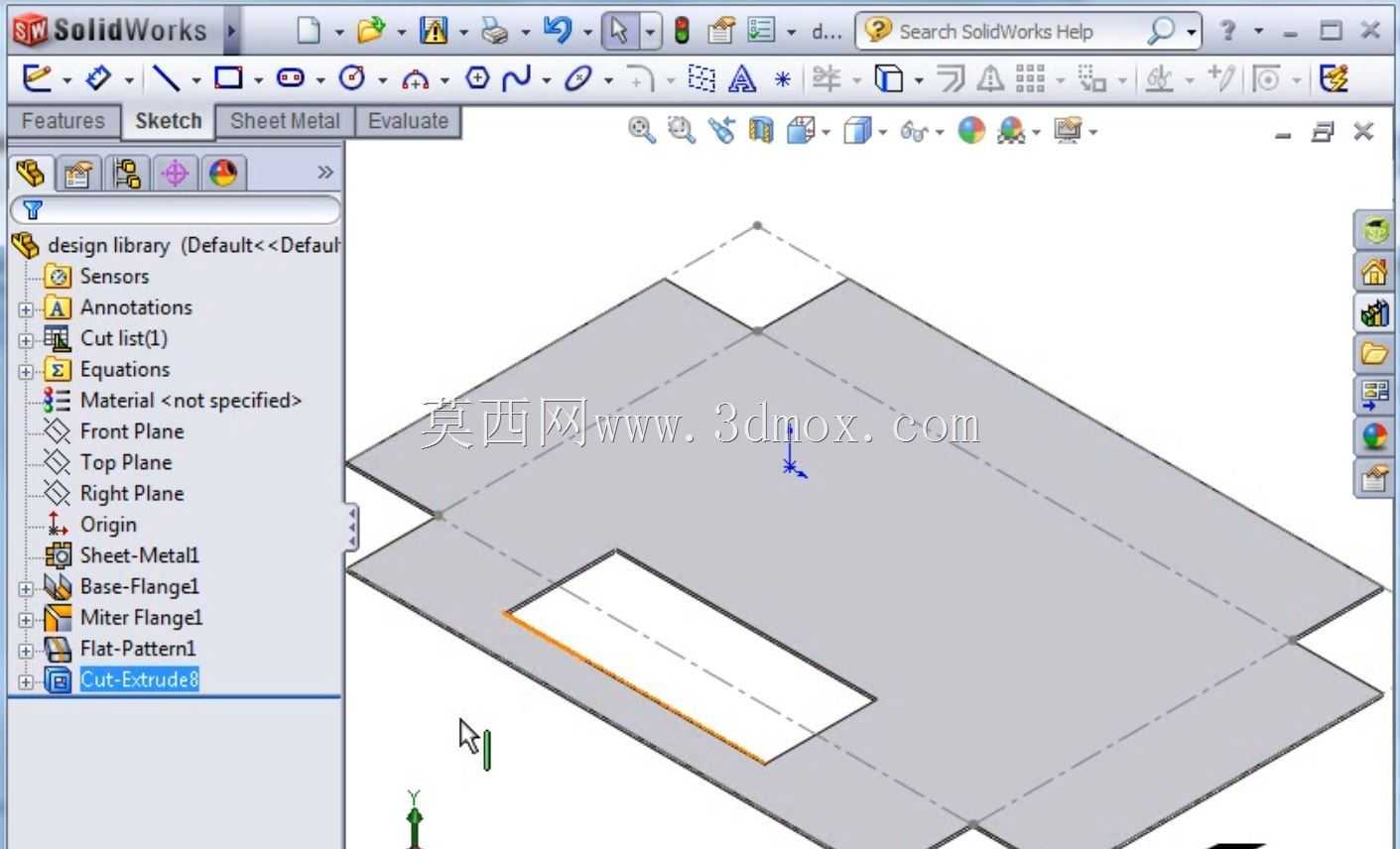This screenshot has height=849, width=1400.
Task: Click the Convert Entities cube icon
Action: click(888, 77)
